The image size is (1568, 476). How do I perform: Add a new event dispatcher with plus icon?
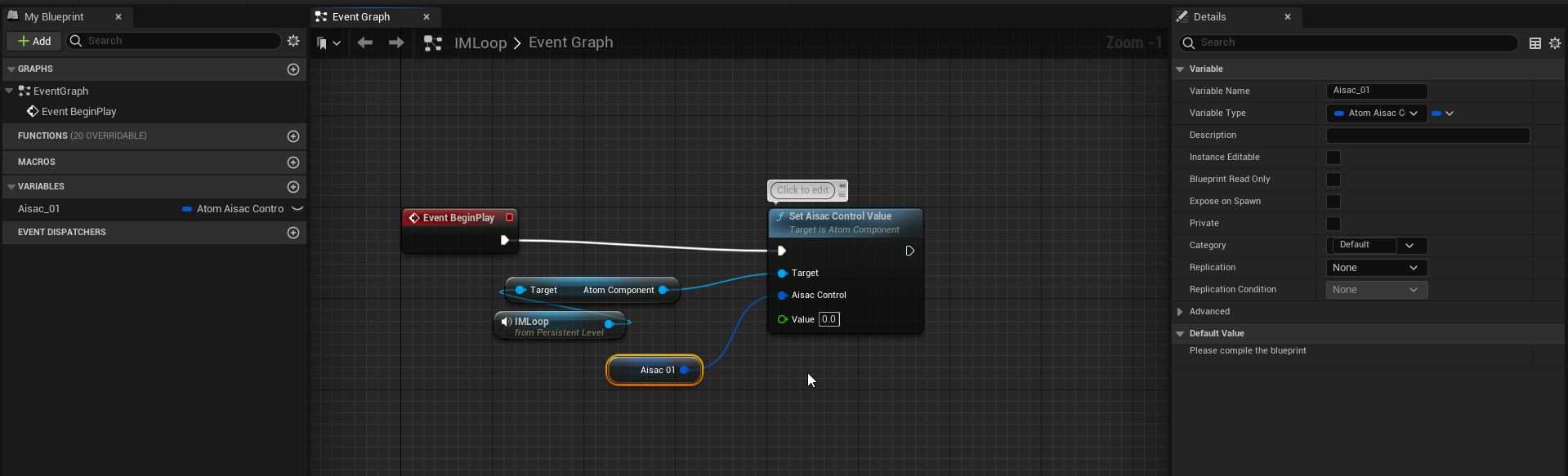coord(293,233)
